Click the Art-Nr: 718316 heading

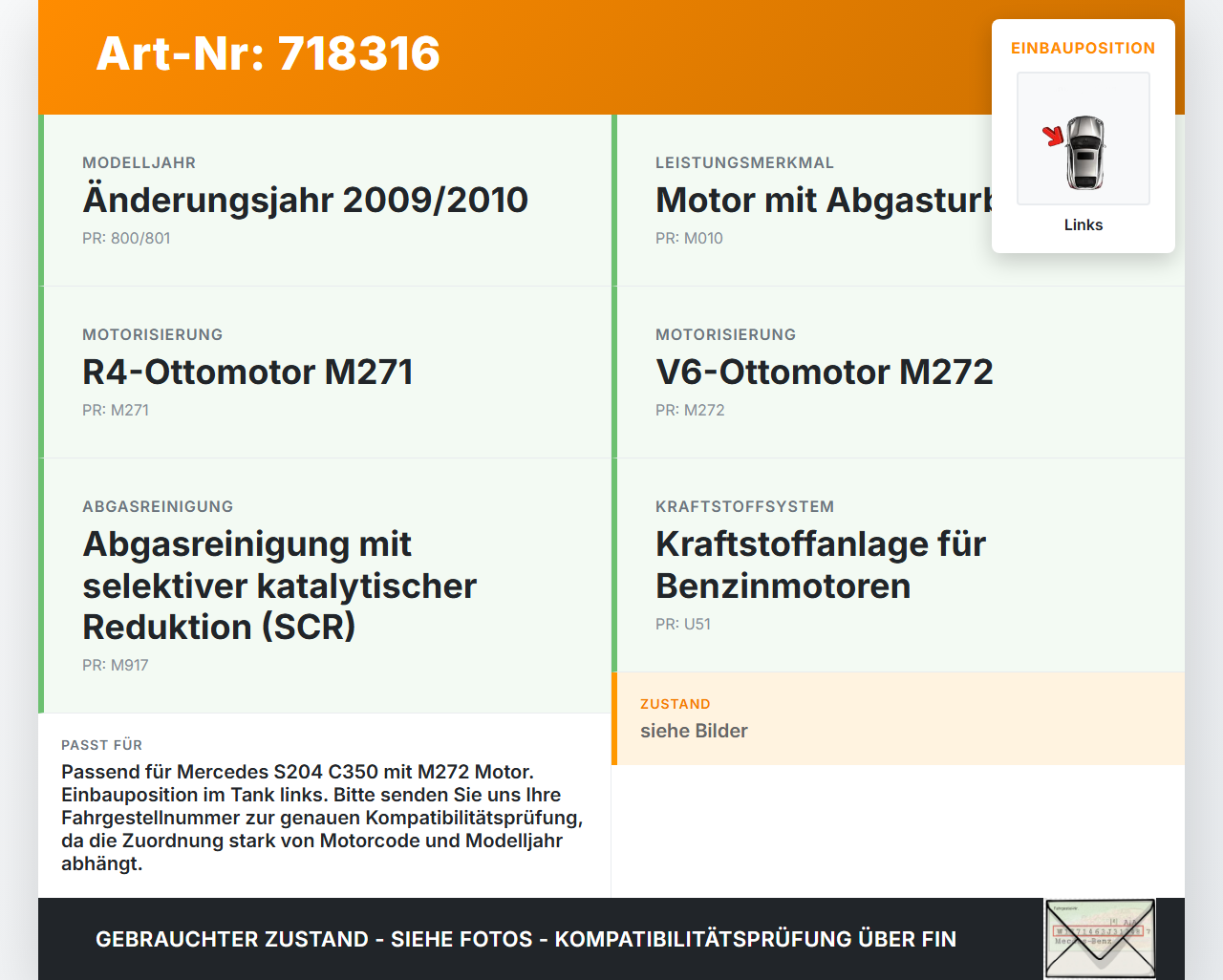[x=268, y=53]
